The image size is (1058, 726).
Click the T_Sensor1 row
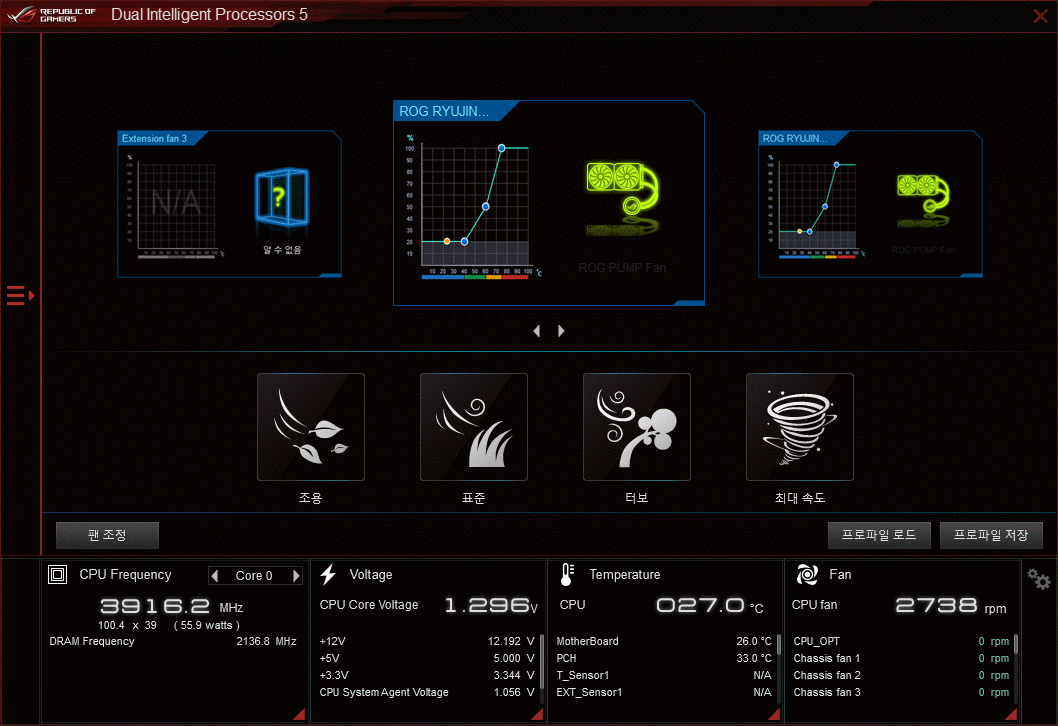coord(664,675)
